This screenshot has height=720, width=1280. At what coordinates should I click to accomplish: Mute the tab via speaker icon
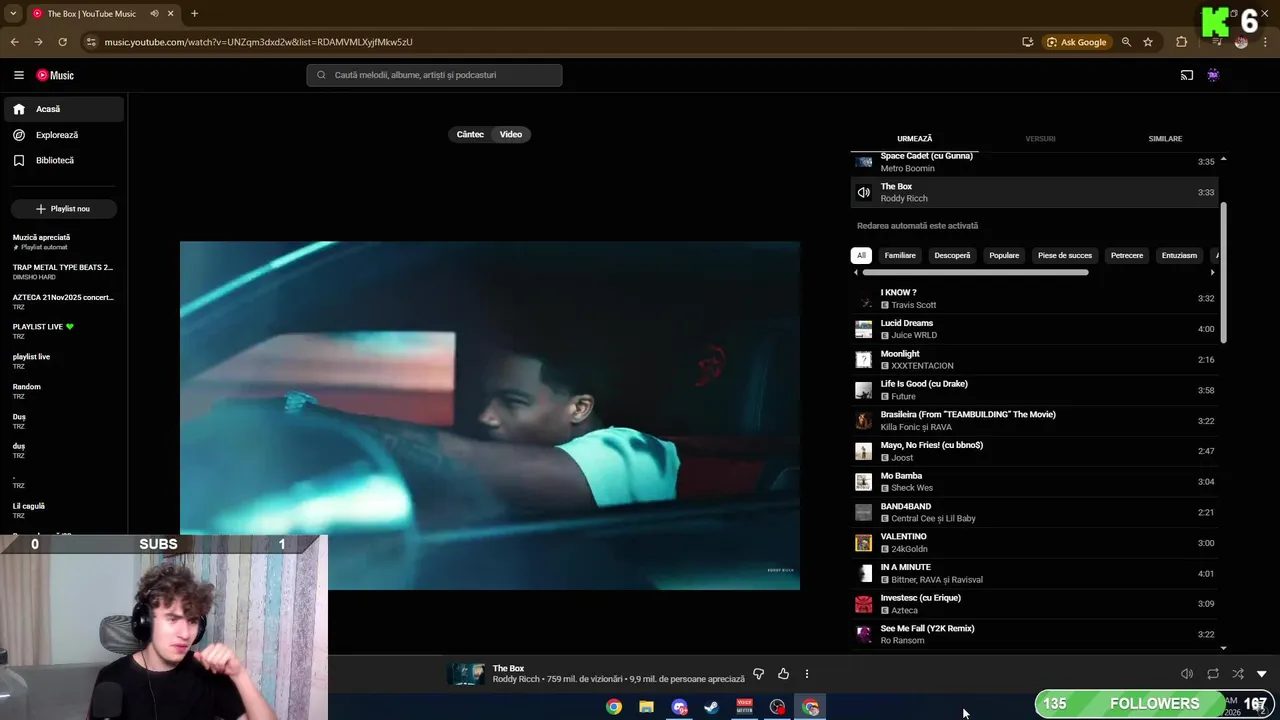click(155, 14)
